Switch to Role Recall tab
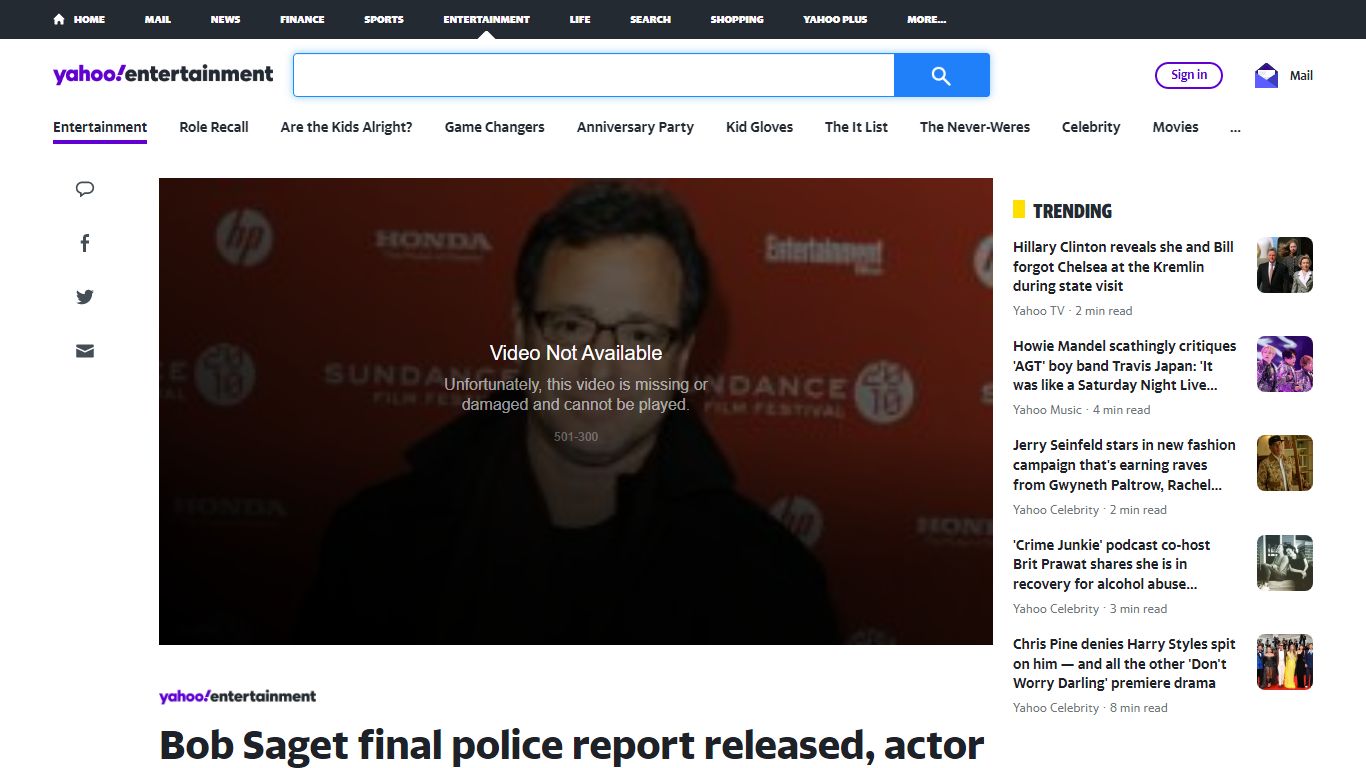This screenshot has width=1366, height=768. point(214,127)
